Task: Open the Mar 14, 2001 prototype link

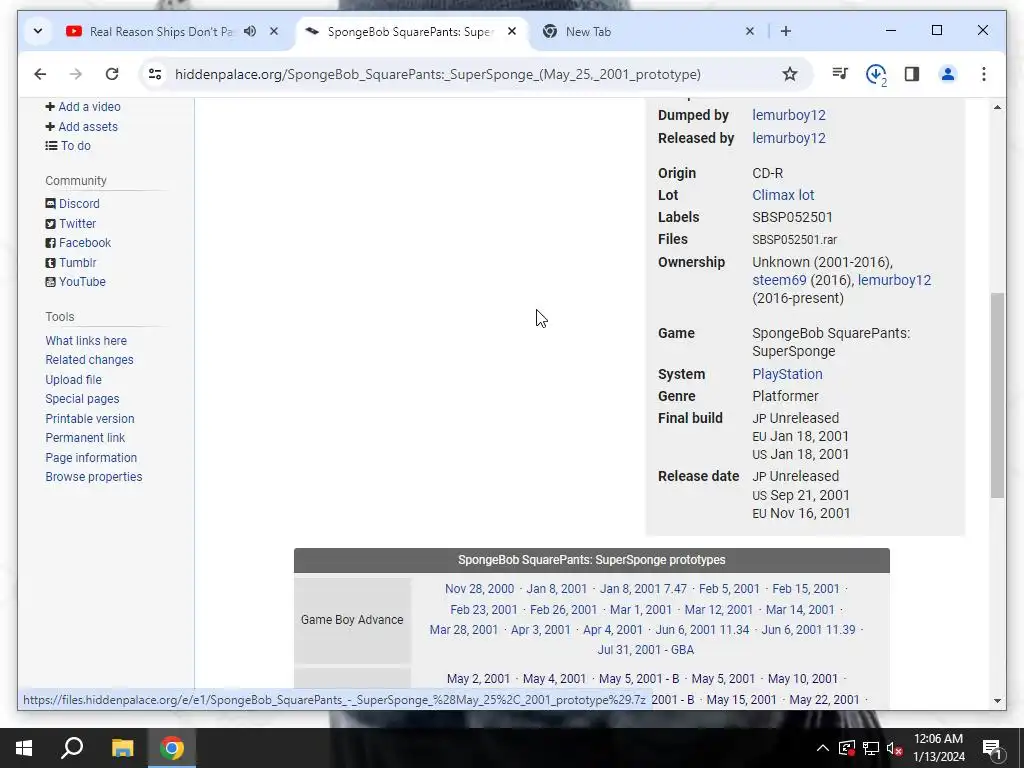Action: [x=800, y=610]
